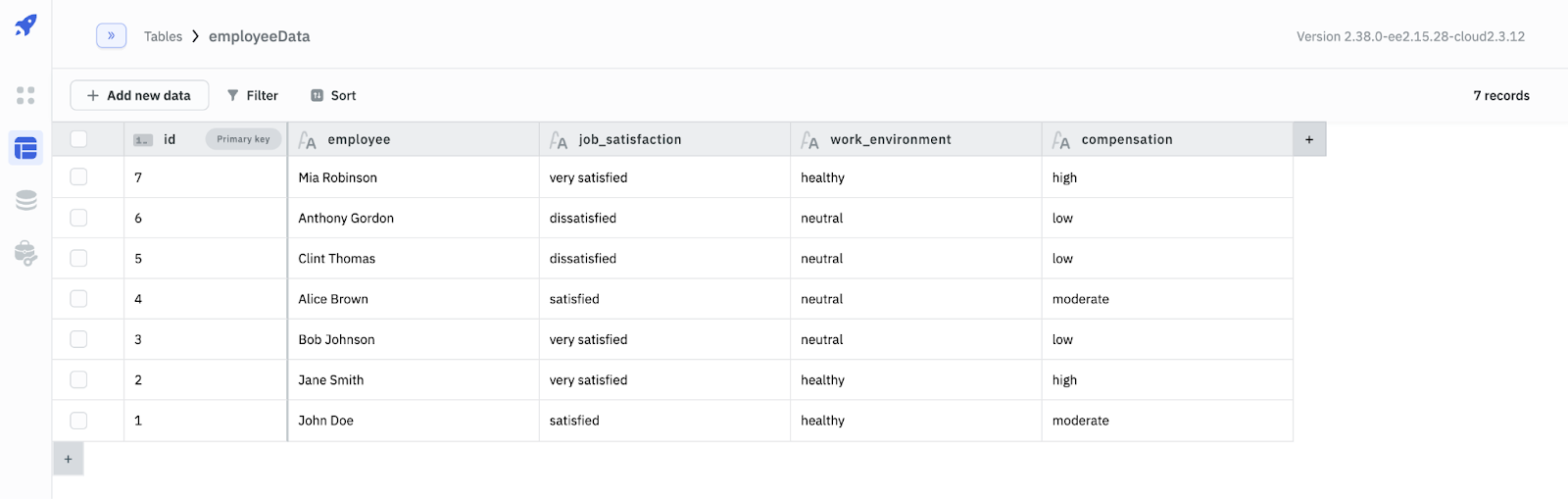
Task: Click the Anthony Gordon cell
Action: [414, 218]
